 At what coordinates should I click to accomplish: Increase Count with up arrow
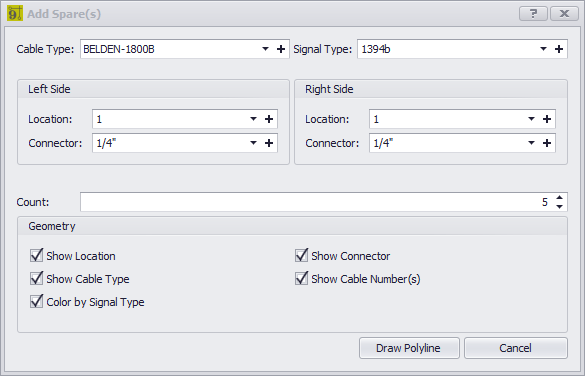tap(559, 198)
